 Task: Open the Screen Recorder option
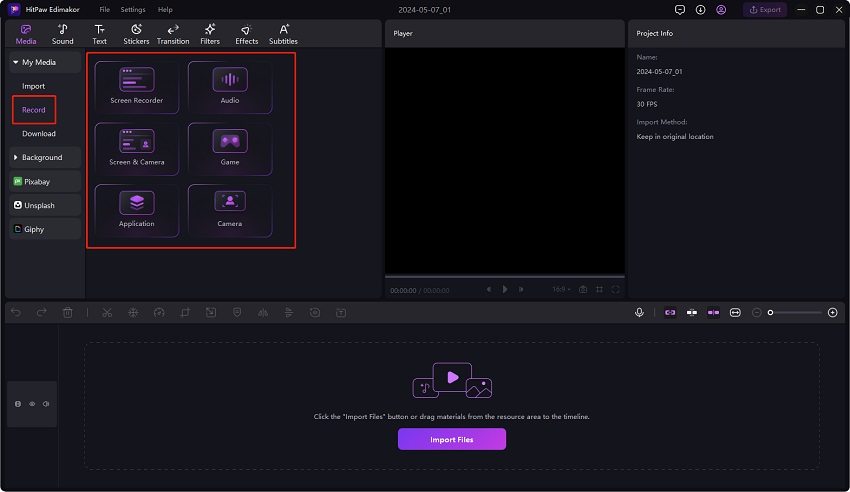tap(137, 87)
